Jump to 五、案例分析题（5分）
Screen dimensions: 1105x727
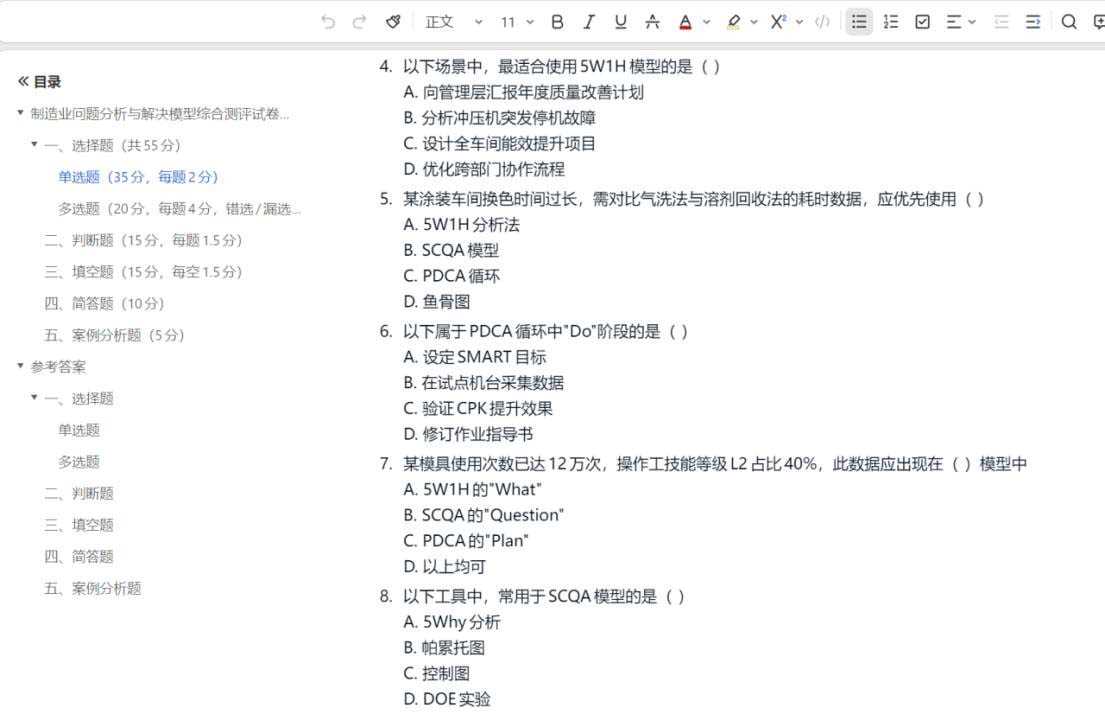pyautogui.click(x=114, y=335)
